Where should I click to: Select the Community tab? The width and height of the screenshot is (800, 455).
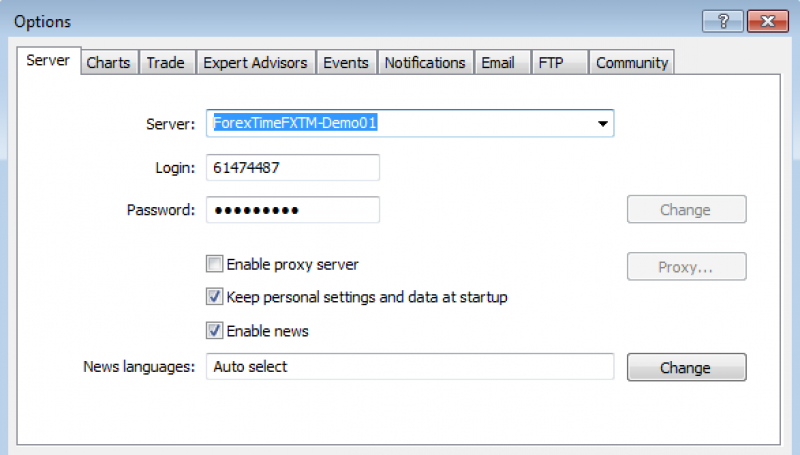632,63
